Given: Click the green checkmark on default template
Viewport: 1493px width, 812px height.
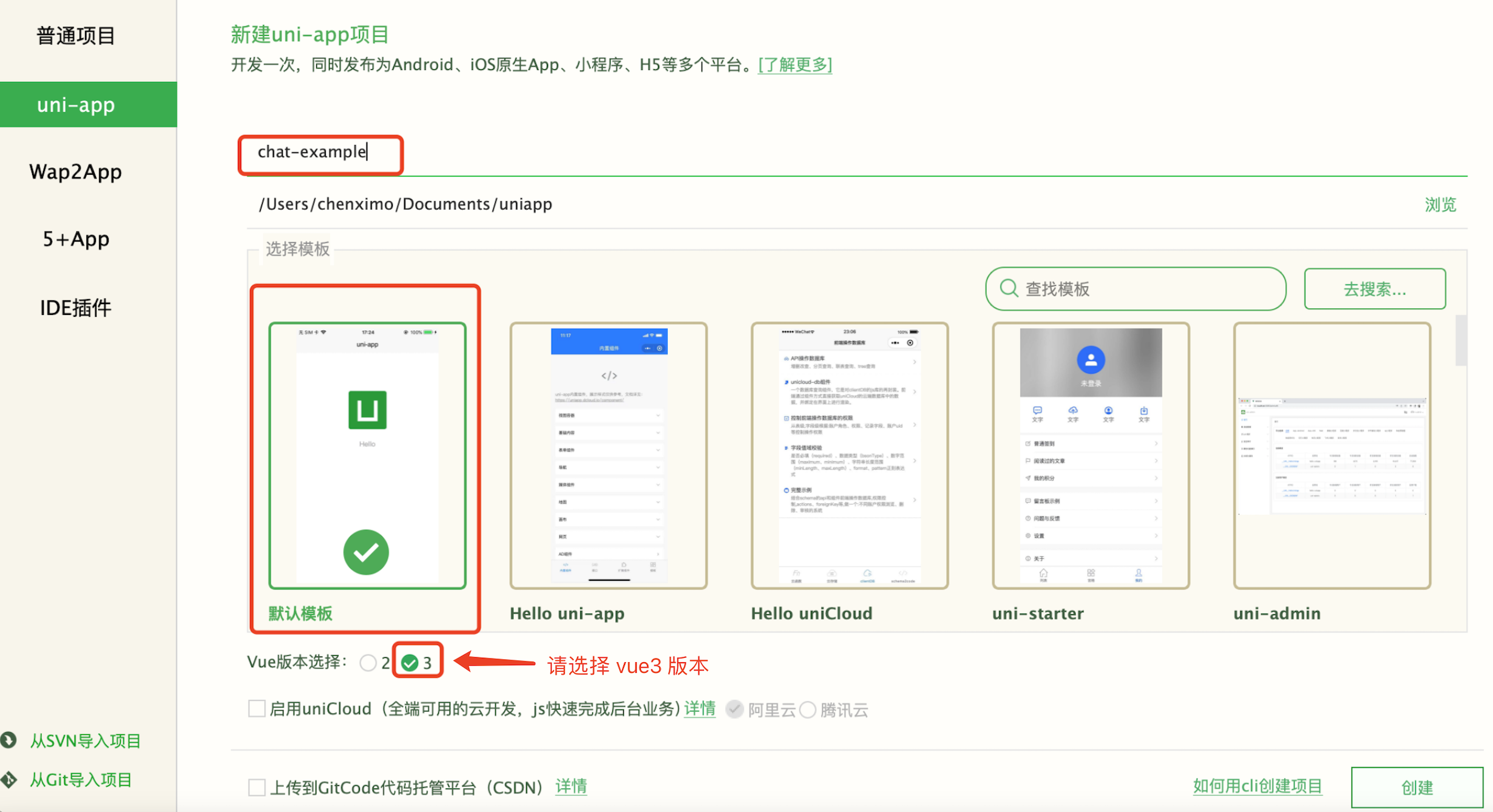Looking at the screenshot, I should coord(366,552).
